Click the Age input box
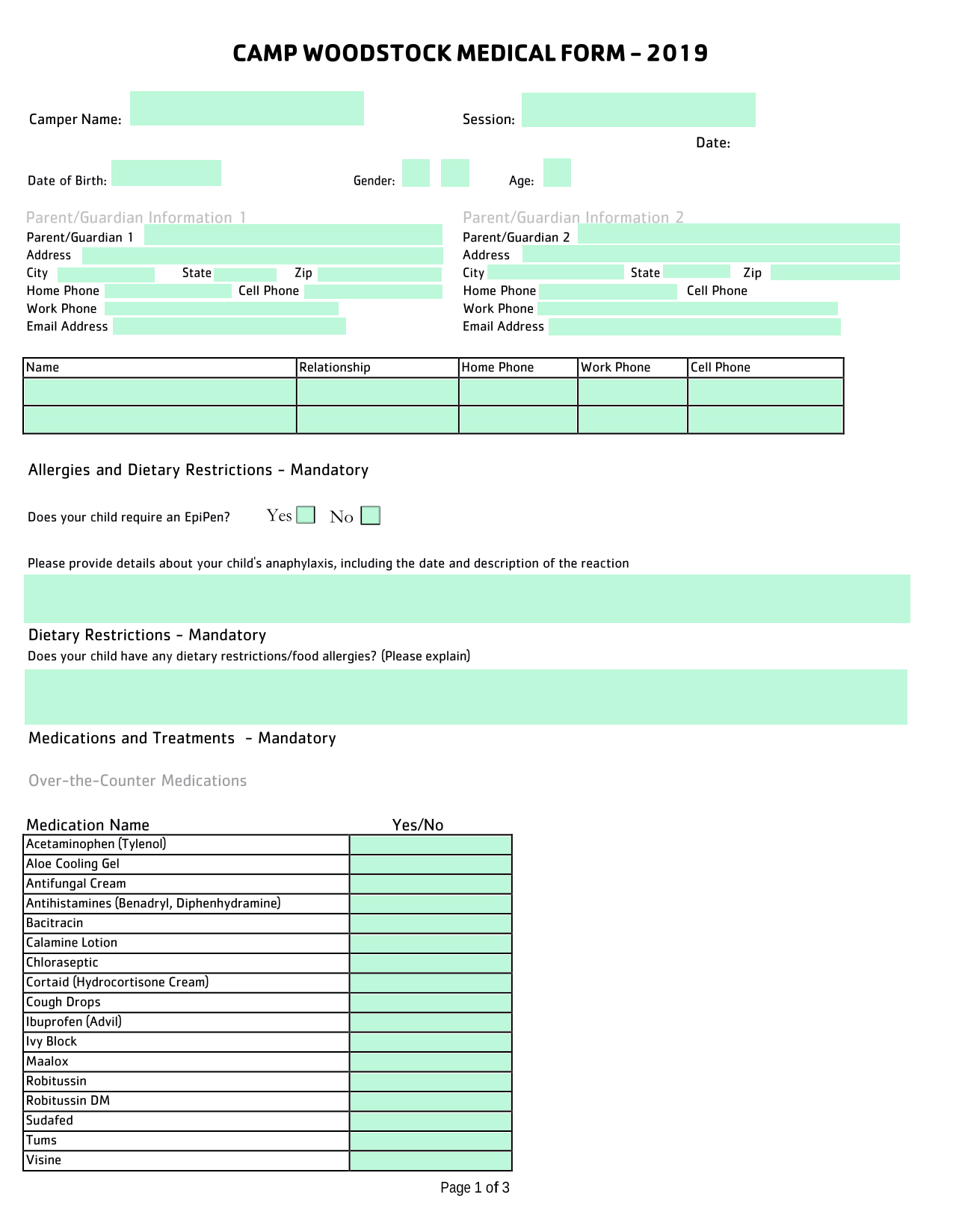The height and width of the screenshot is (1232, 953). point(557,173)
